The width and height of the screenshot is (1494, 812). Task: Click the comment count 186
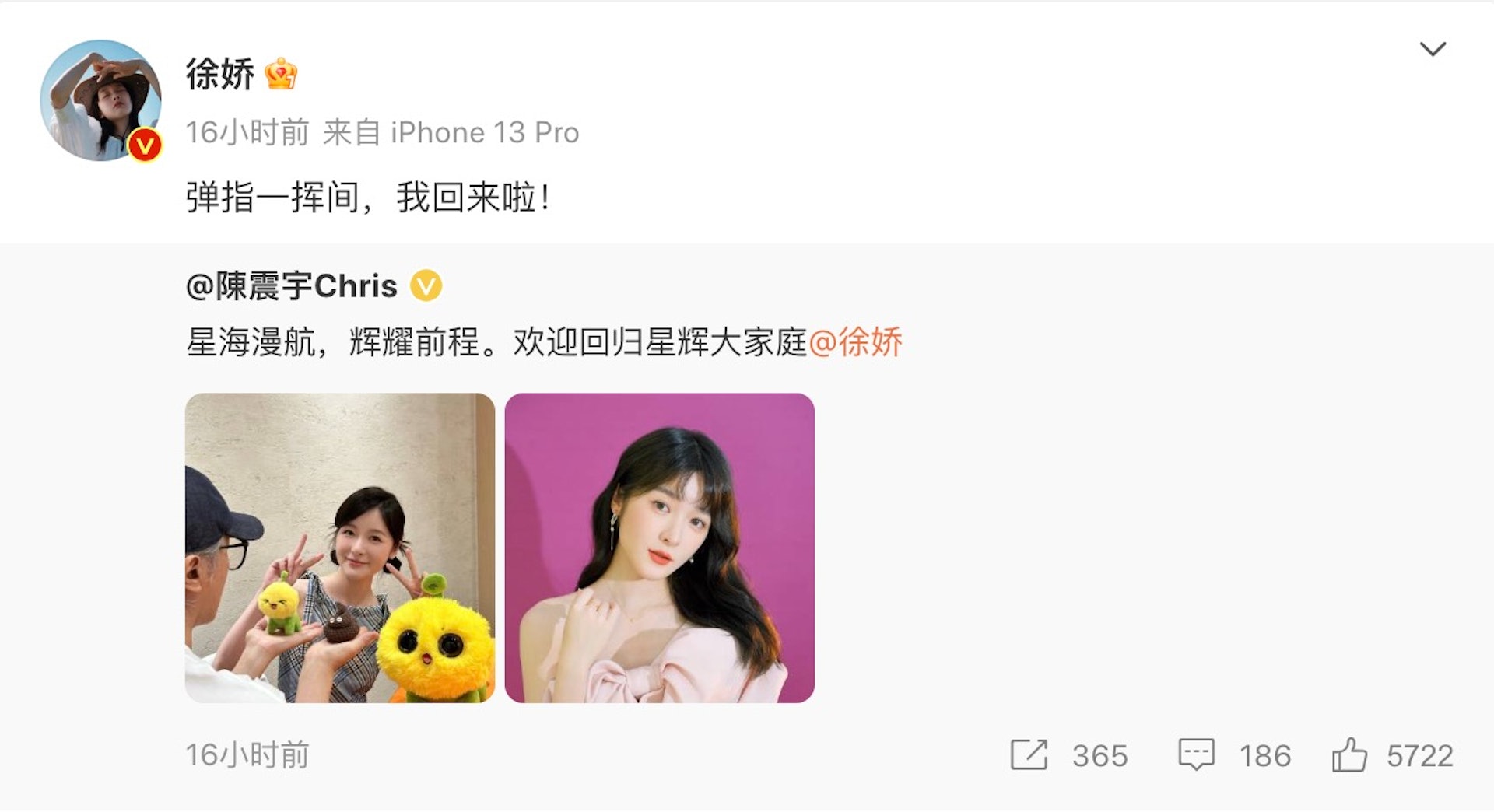[1265, 756]
